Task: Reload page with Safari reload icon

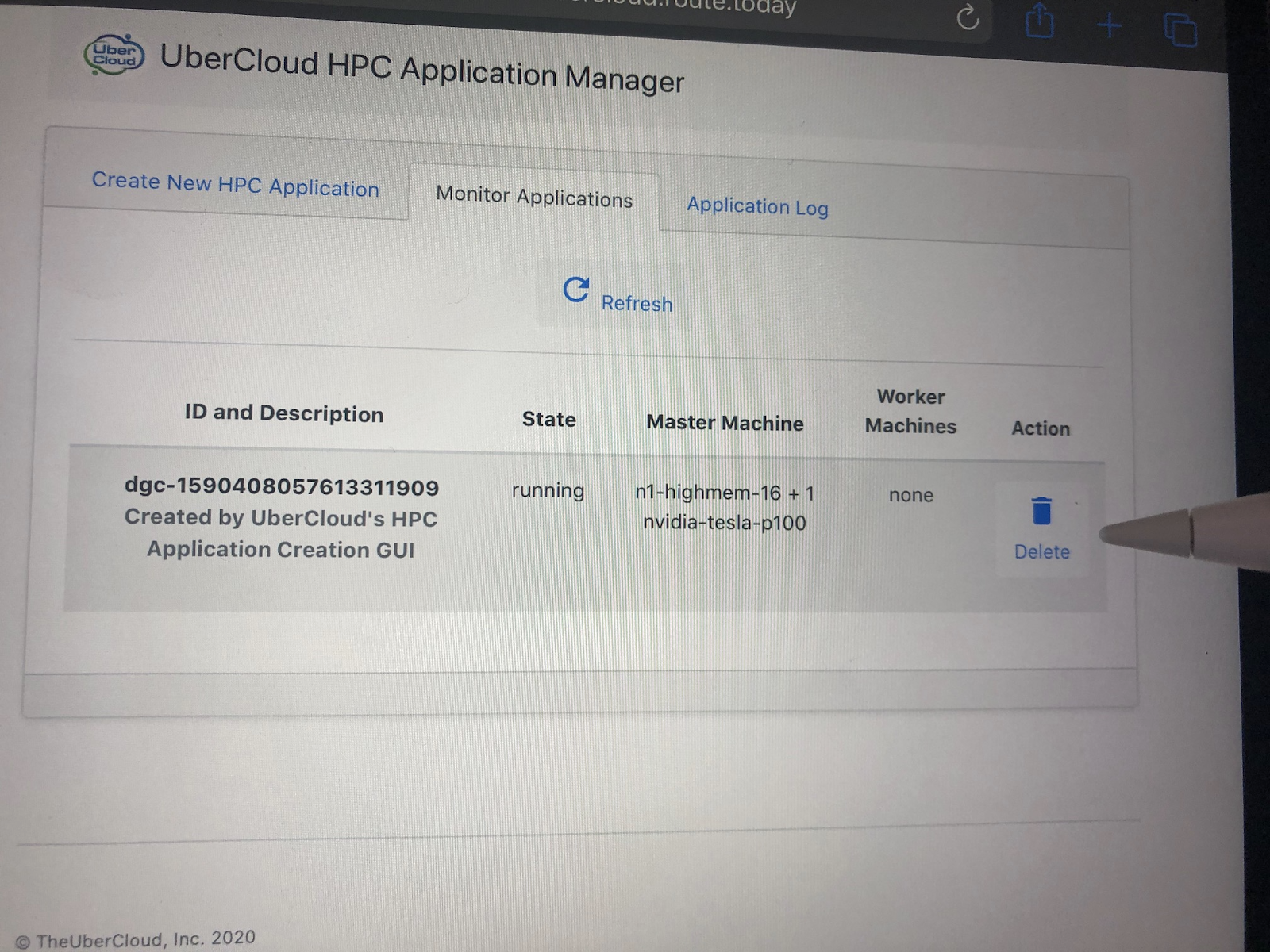Action: [x=968, y=17]
